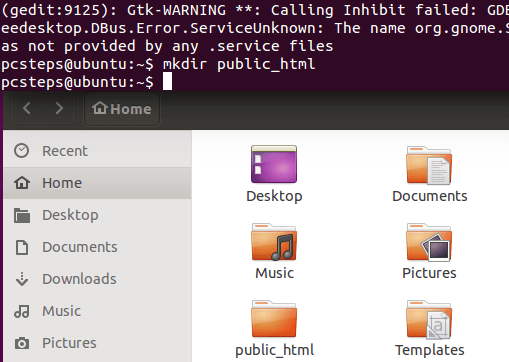509x362 pixels.
Task: Go back with the left arrow button
Action: 27,108
